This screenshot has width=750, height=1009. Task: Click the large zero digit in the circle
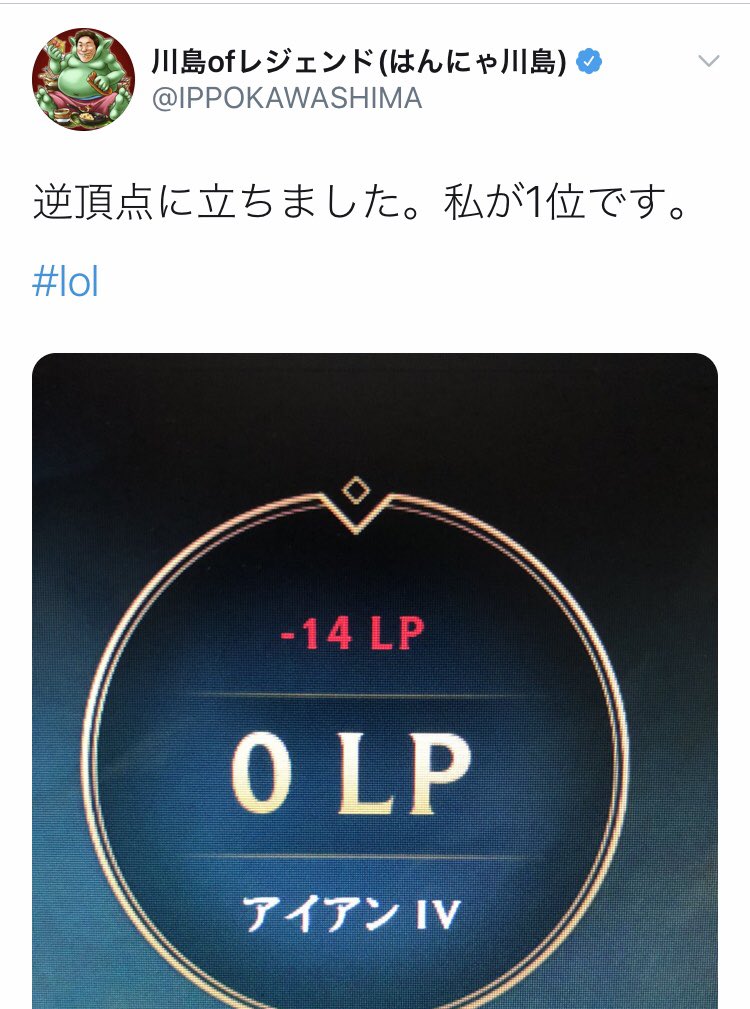coord(261,773)
